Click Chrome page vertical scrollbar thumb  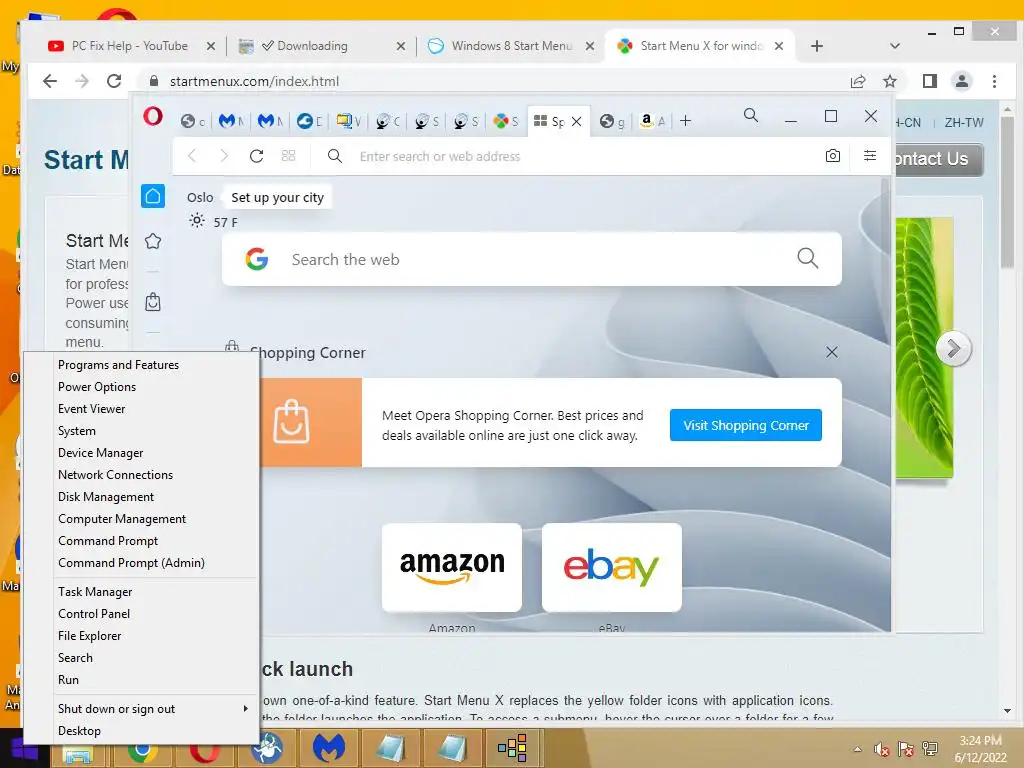[x=1008, y=193]
